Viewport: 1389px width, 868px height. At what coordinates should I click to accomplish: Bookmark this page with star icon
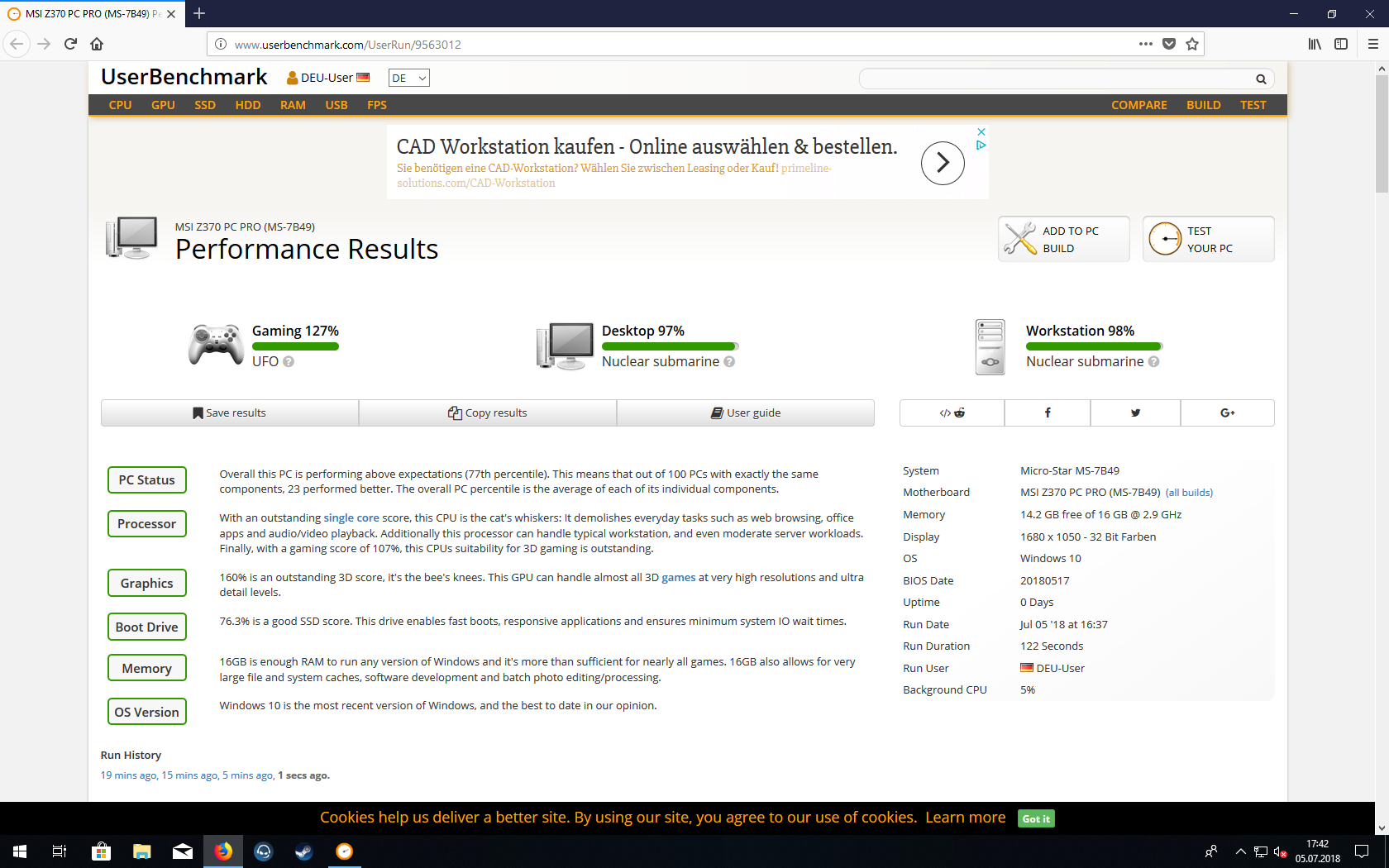[1191, 44]
